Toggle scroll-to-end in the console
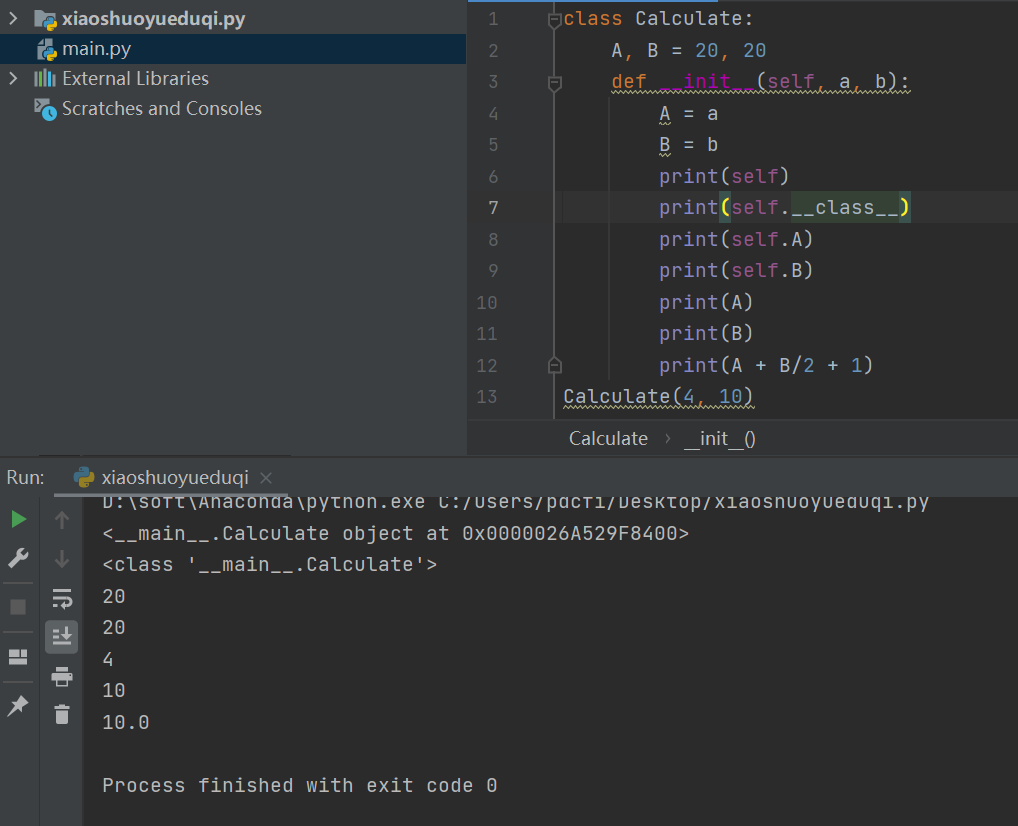1018x826 pixels. [x=62, y=636]
